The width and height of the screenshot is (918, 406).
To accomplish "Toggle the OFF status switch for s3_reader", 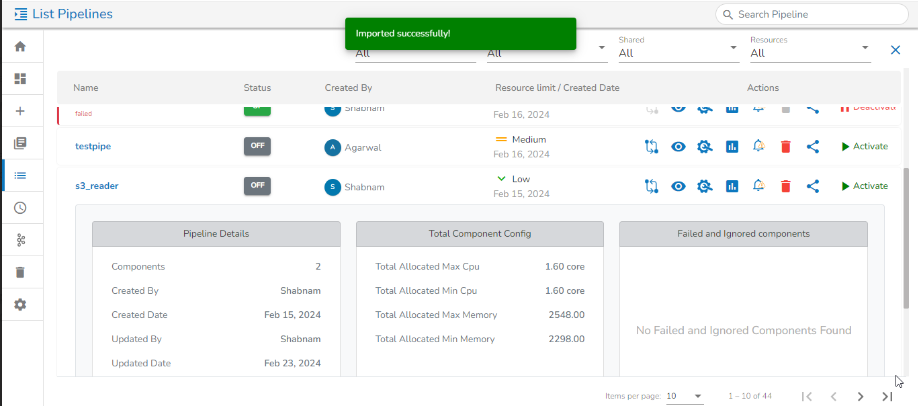I will pyautogui.click(x=257, y=185).
